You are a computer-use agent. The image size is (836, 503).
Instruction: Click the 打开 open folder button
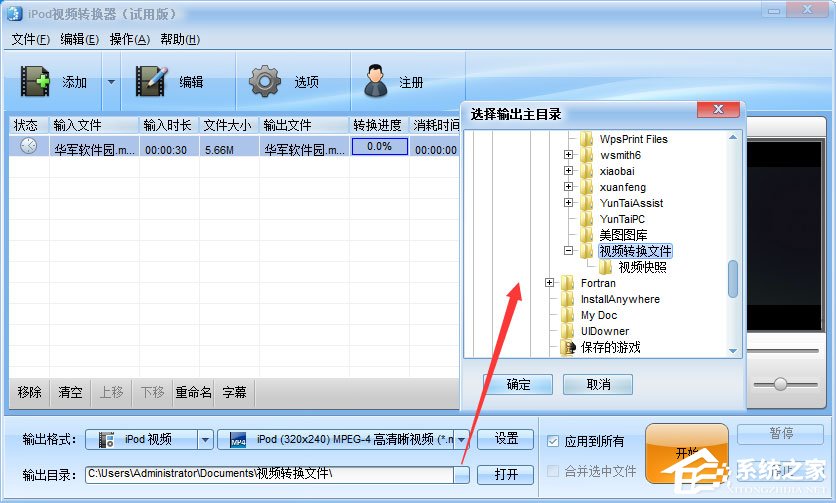click(x=505, y=474)
